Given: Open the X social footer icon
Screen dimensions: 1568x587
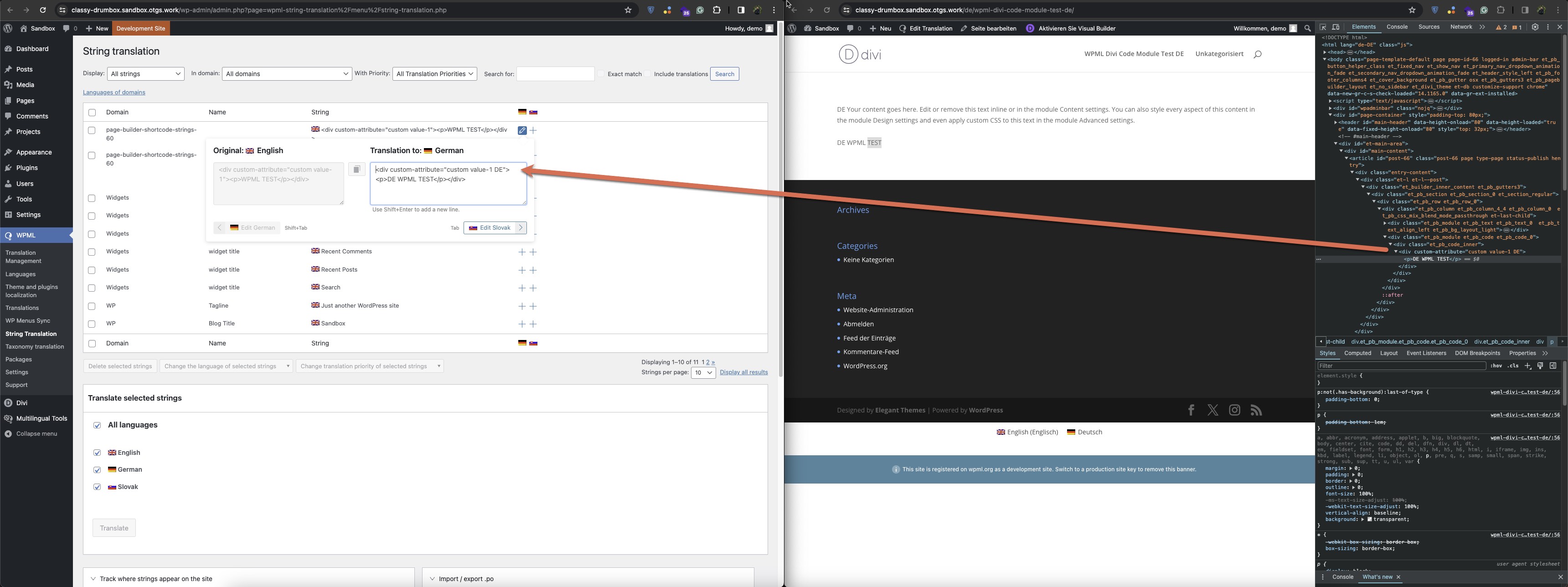Looking at the screenshot, I should coord(1212,410).
